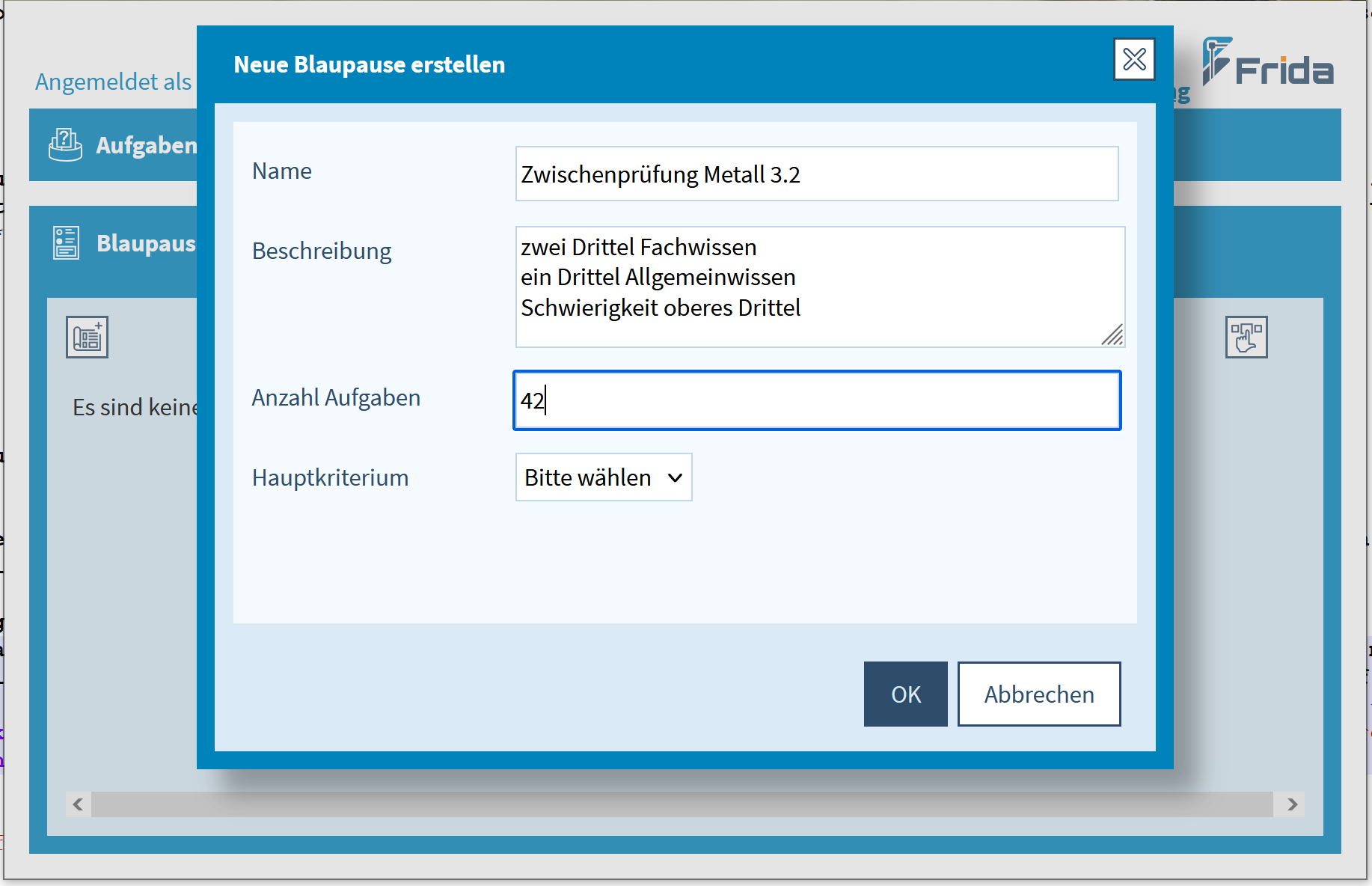Open the Hauptkriterium 'Bitte wählen' dropdown

(603, 477)
